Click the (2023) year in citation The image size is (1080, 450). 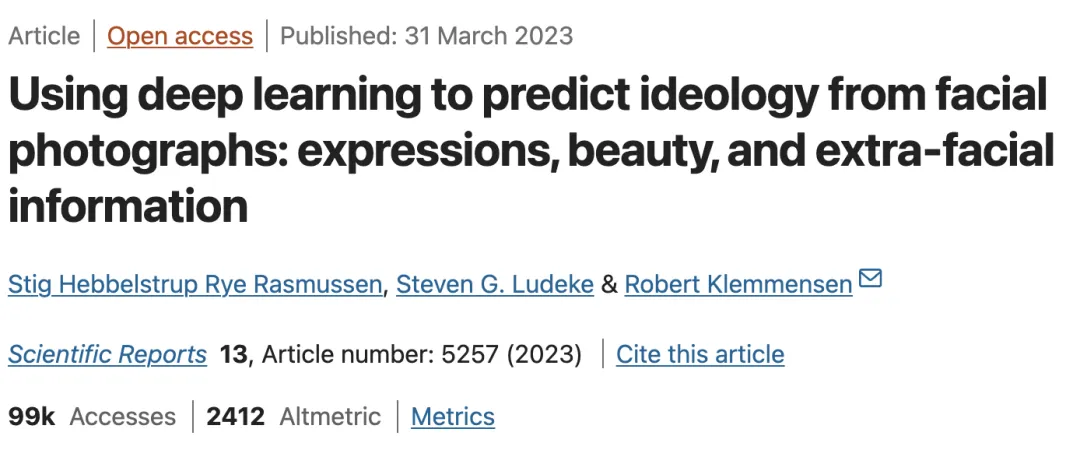tap(544, 354)
